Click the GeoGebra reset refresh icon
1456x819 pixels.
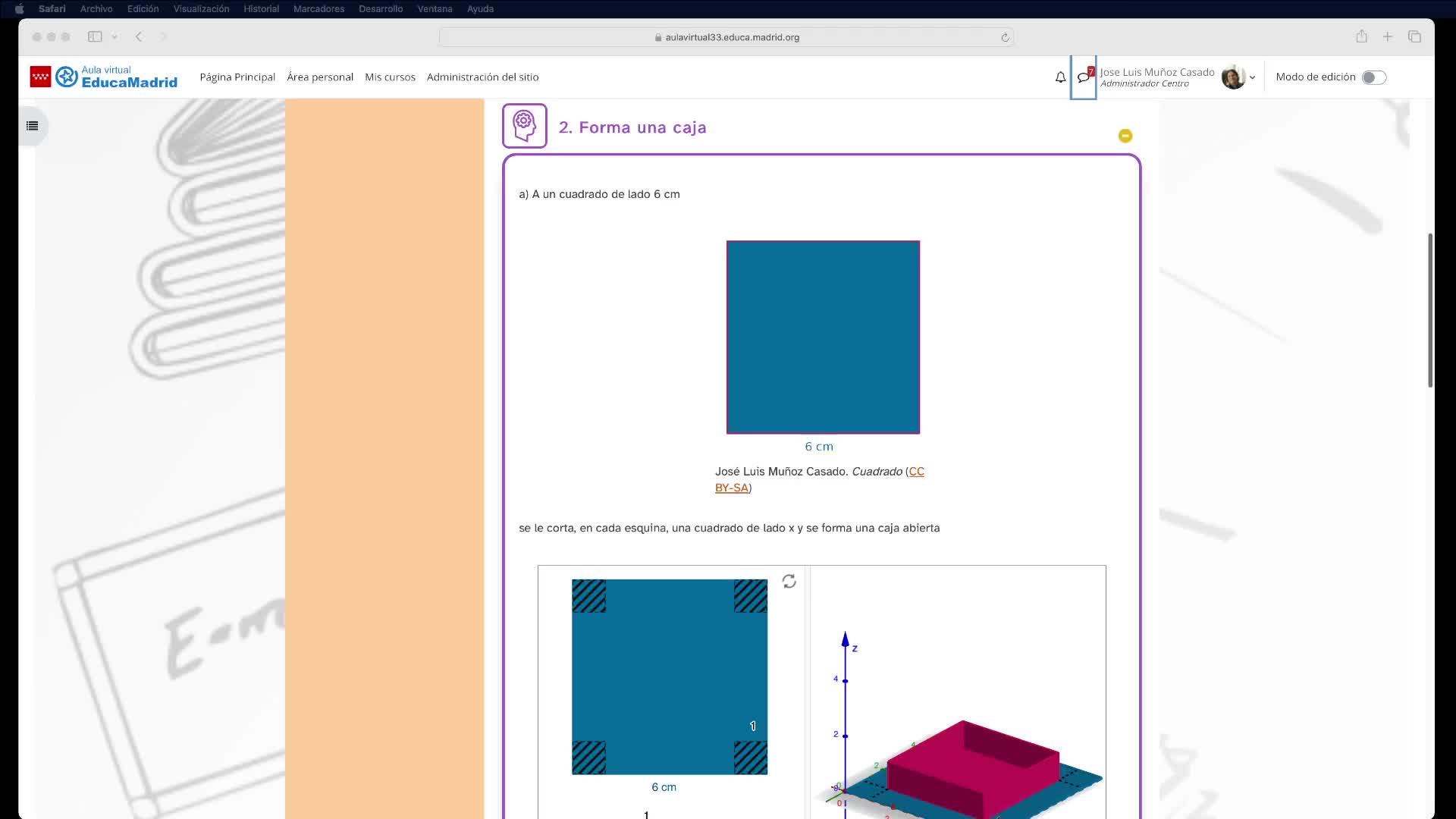pyautogui.click(x=789, y=582)
